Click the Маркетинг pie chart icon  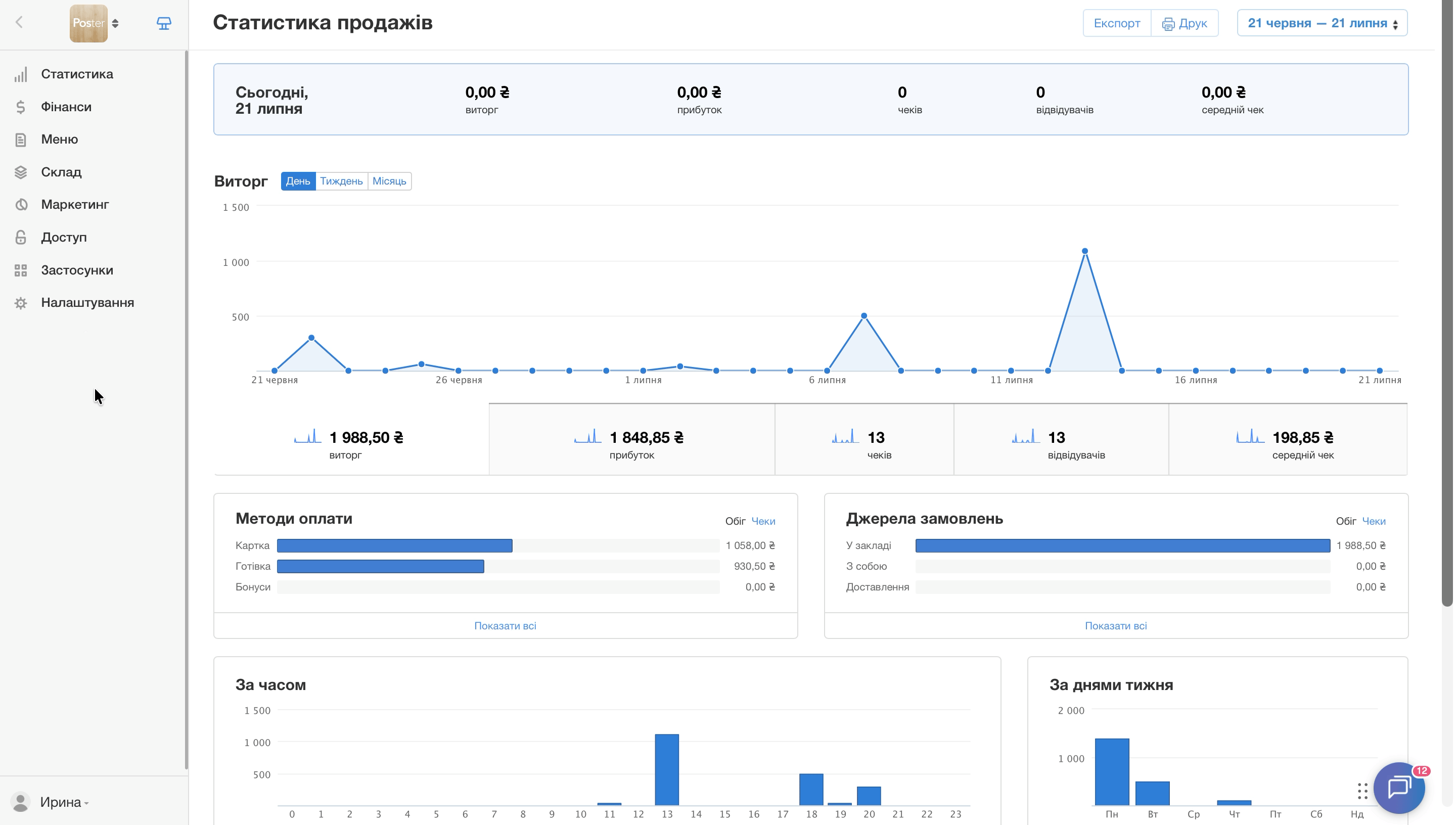tap(21, 205)
